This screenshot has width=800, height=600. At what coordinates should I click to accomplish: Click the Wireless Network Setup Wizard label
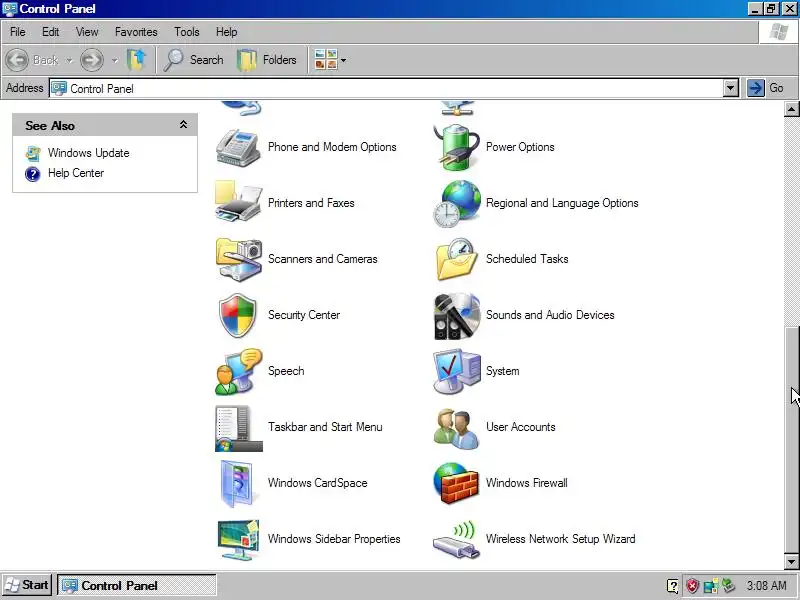561,539
